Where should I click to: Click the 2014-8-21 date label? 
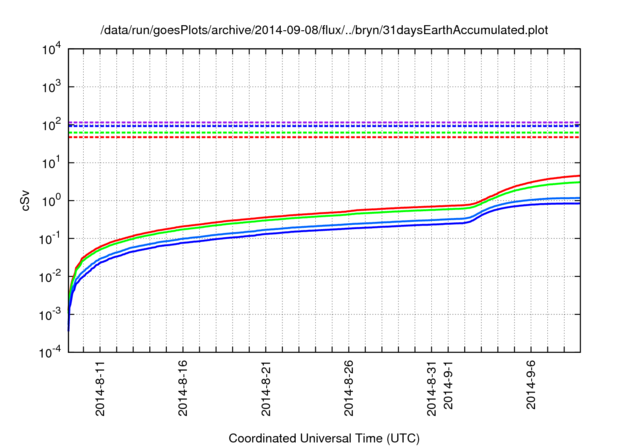coord(266,388)
